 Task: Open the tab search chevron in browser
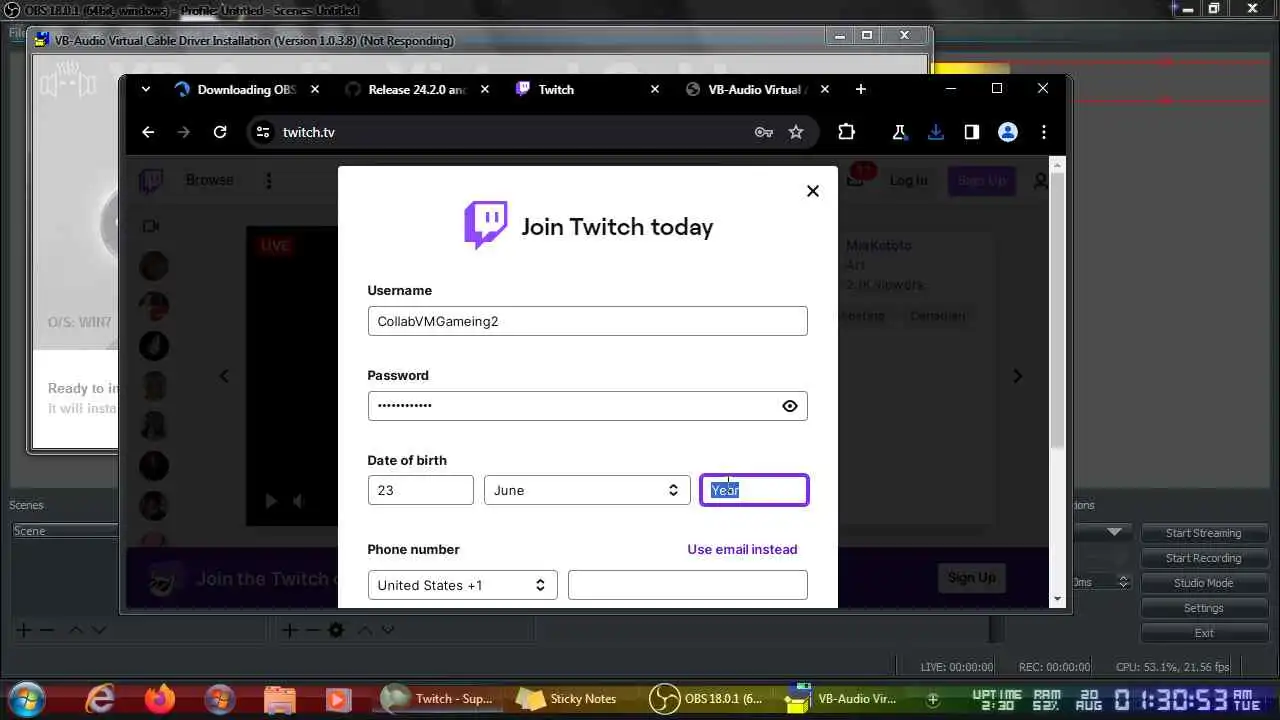coord(146,89)
